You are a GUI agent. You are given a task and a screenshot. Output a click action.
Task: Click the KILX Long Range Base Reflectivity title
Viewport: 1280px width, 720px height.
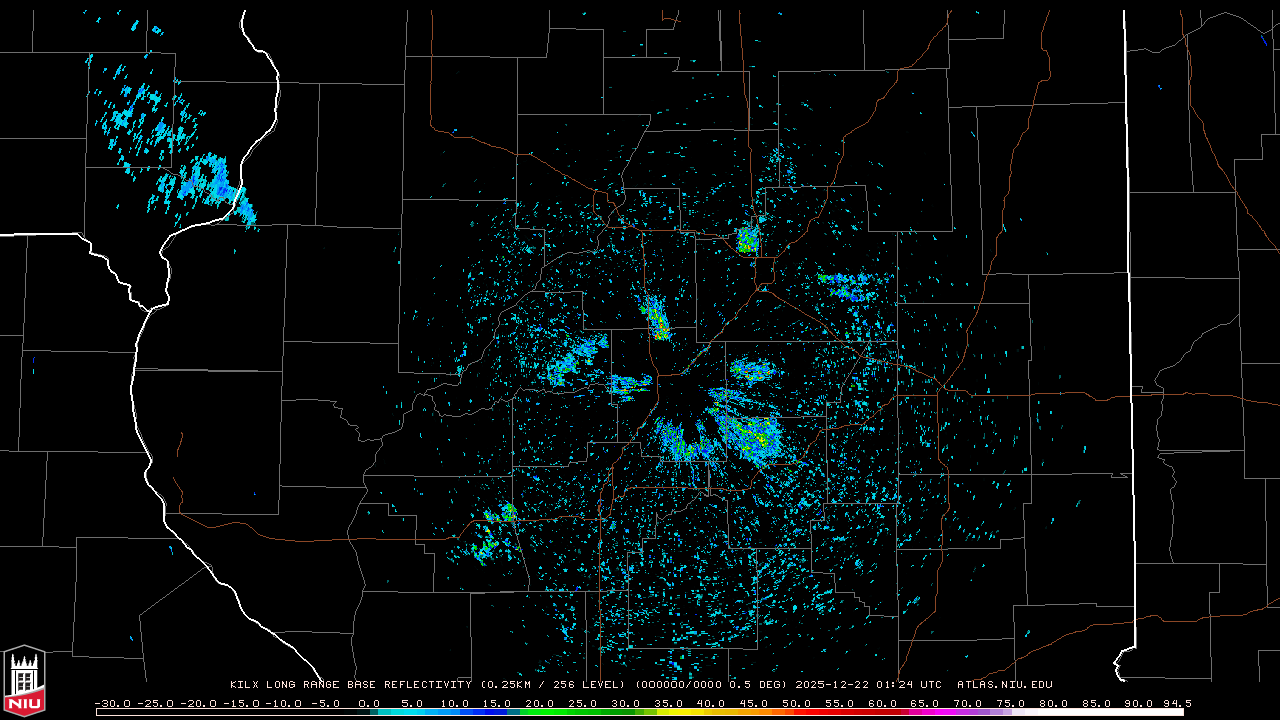tap(350, 685)
